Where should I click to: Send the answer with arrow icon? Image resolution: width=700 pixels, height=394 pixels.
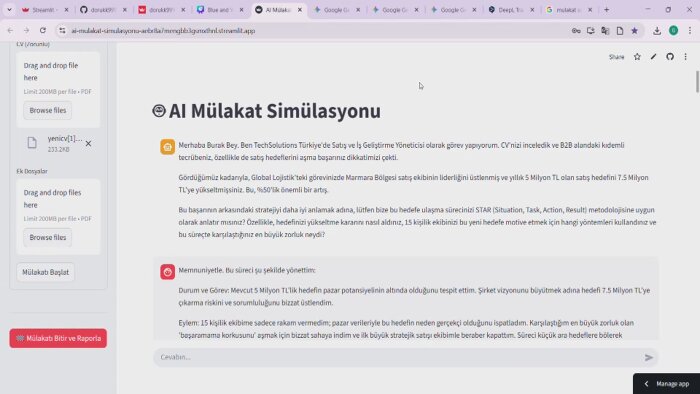click(649, 357)
